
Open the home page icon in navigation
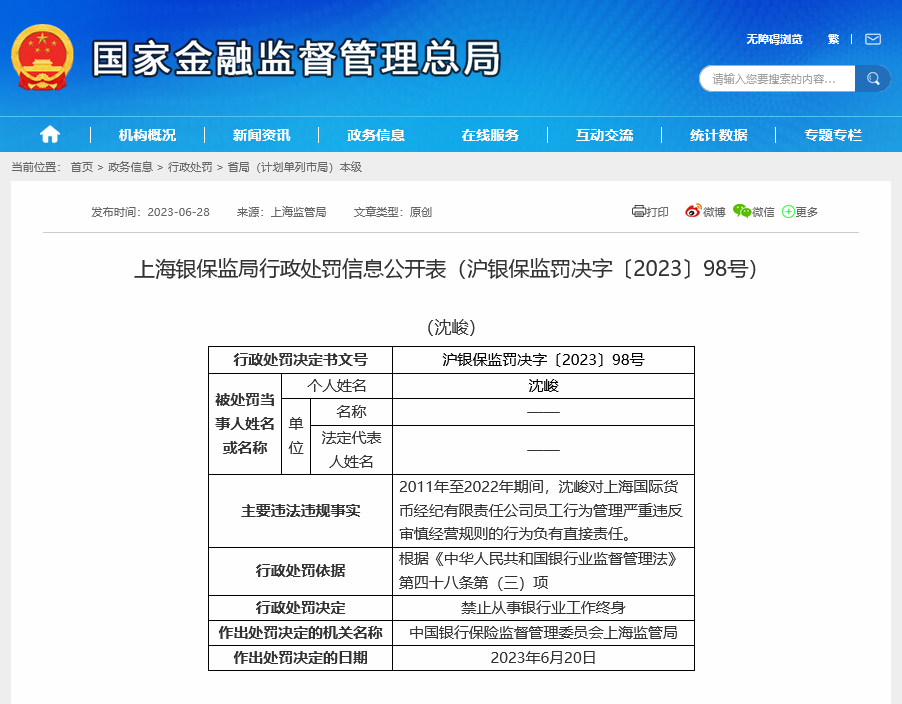pos(49,135)
